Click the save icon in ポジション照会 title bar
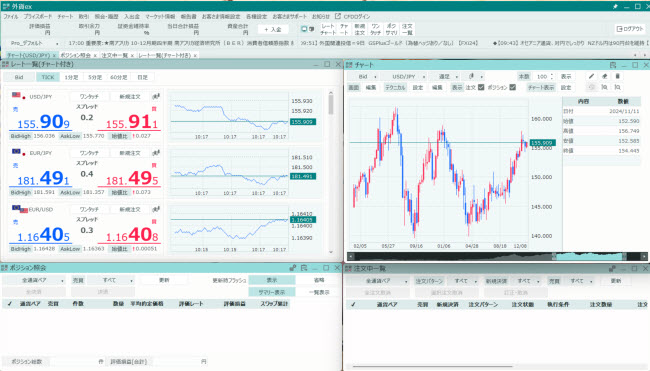This screenshot has height=371, width=650. (304, 268)
